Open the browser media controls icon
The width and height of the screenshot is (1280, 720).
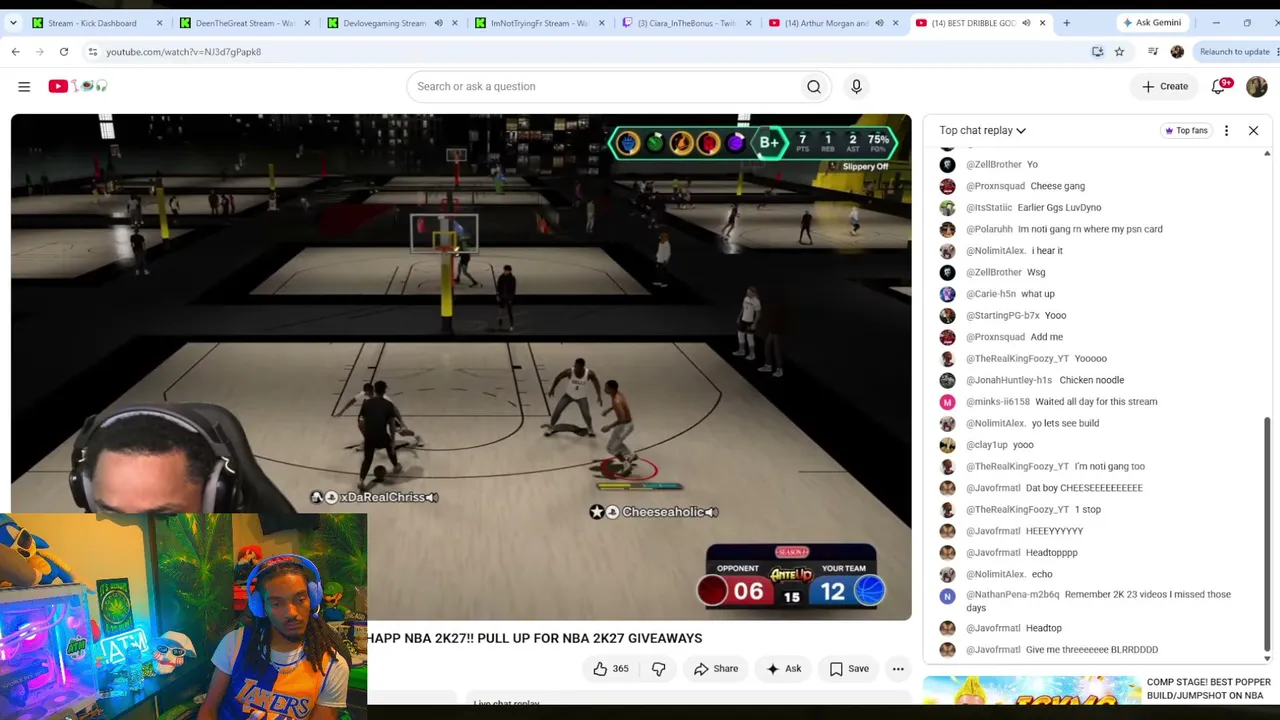[1153, 52]
